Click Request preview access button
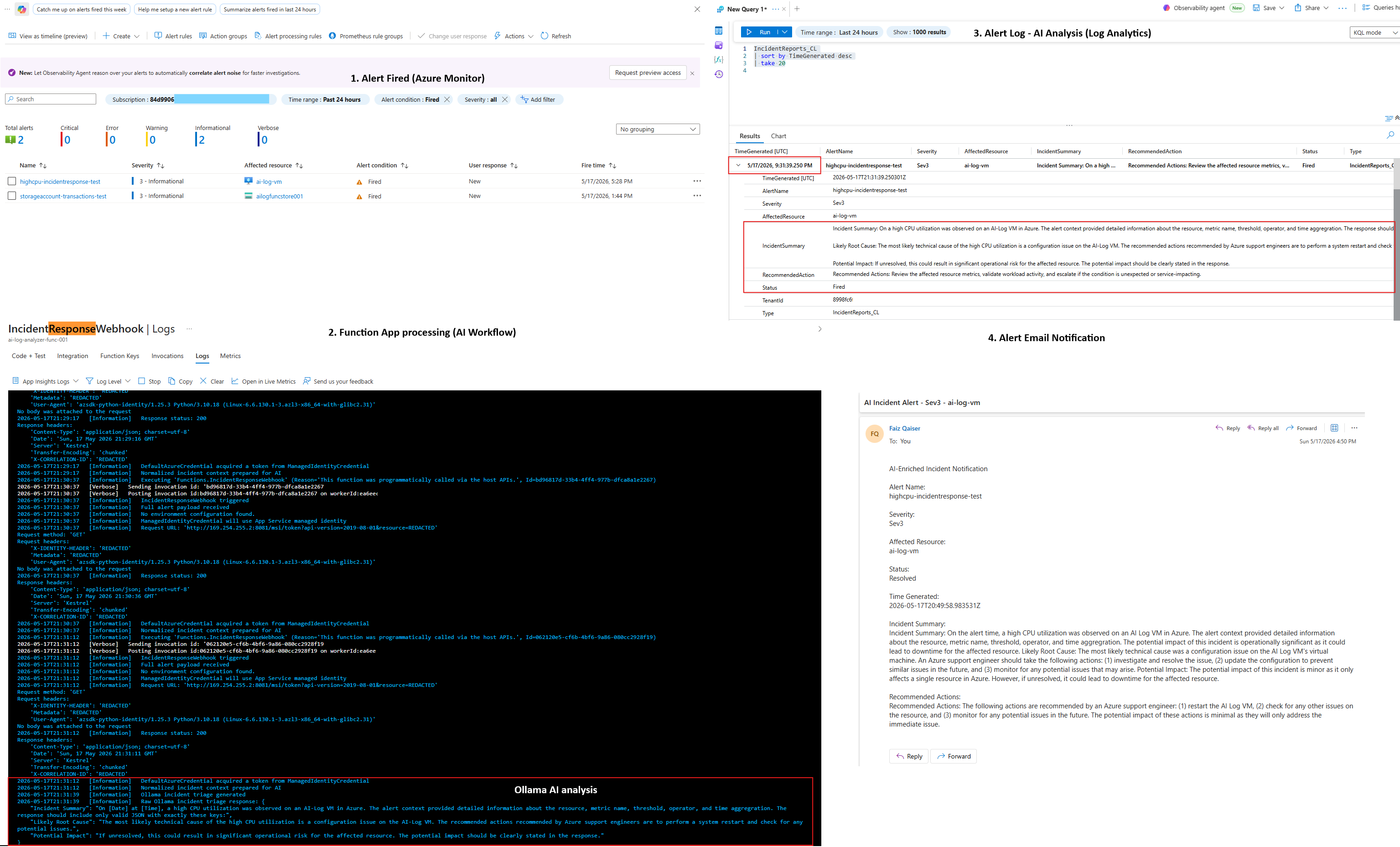 (648, 73)
